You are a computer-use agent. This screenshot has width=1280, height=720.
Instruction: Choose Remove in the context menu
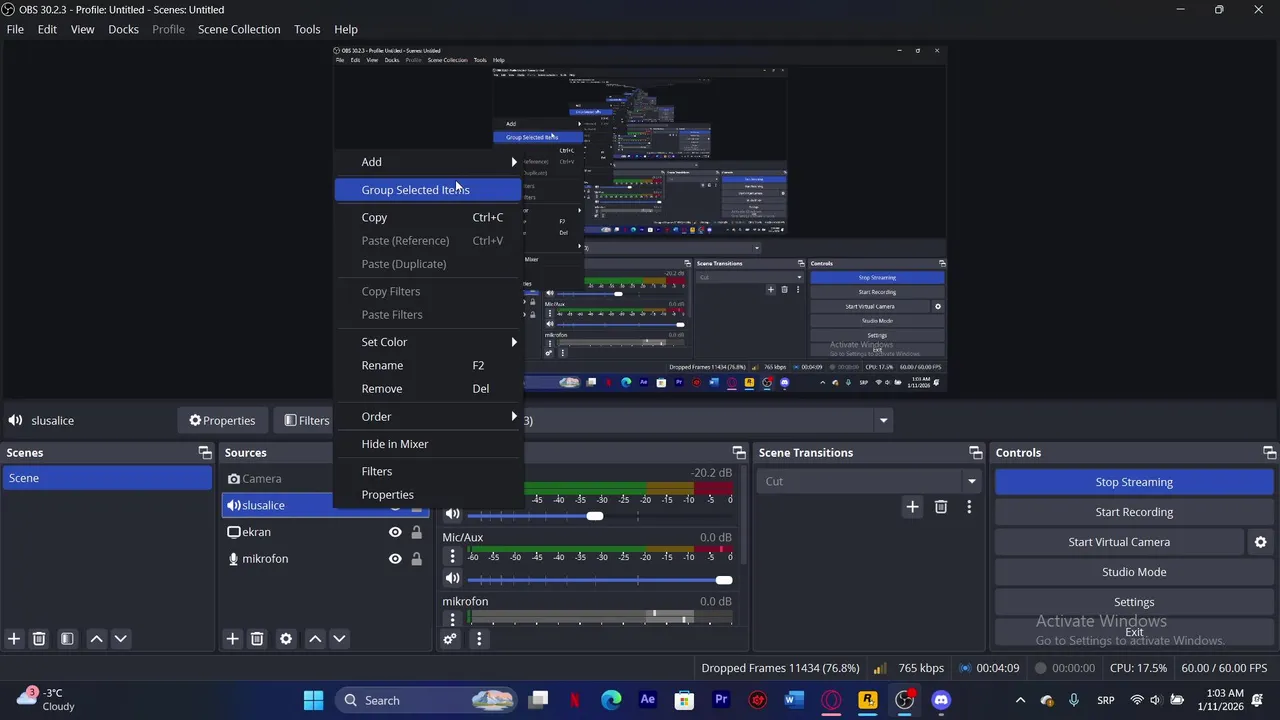click(428, 389)
